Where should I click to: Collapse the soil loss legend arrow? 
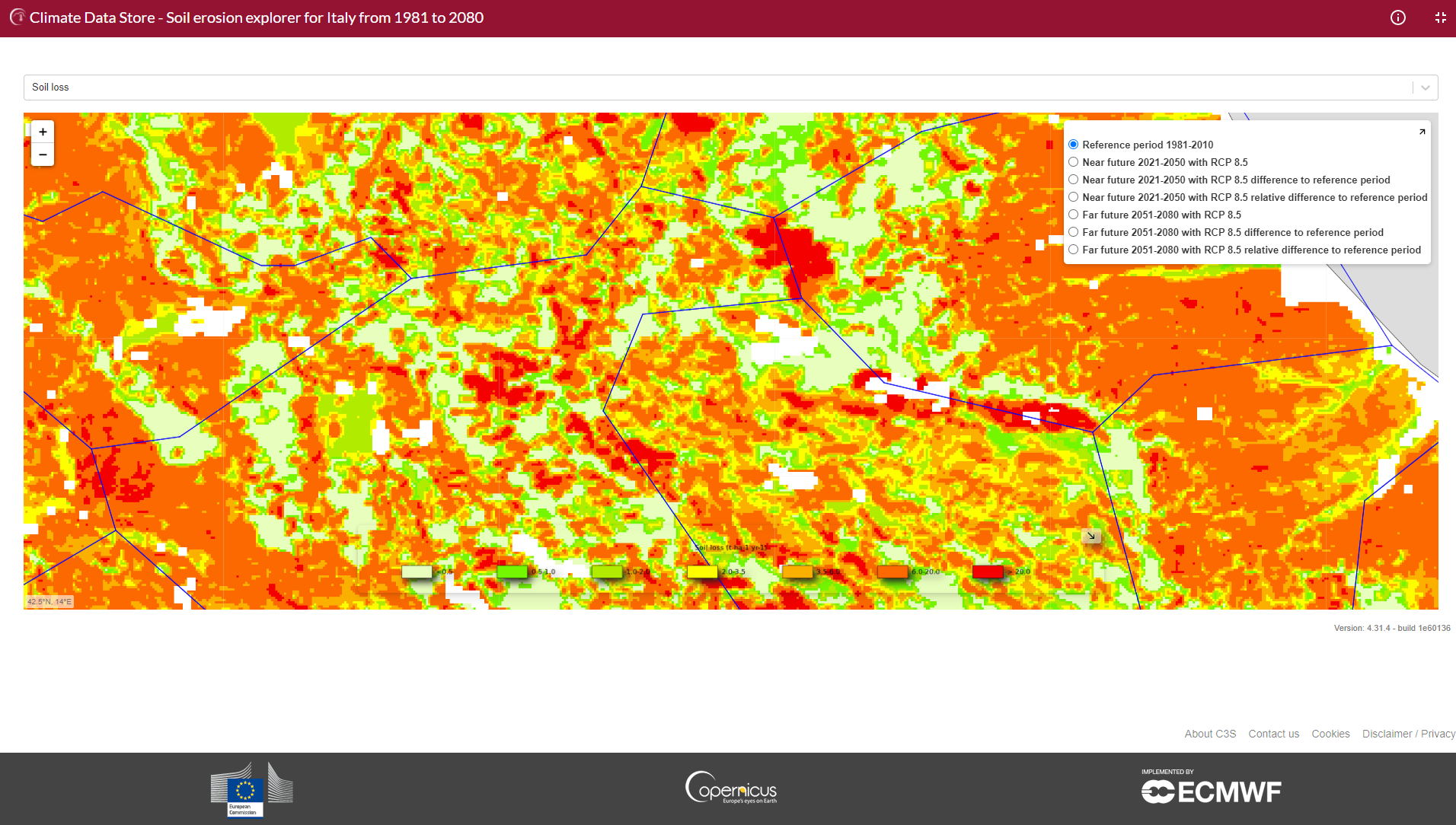coord(1091,536)
